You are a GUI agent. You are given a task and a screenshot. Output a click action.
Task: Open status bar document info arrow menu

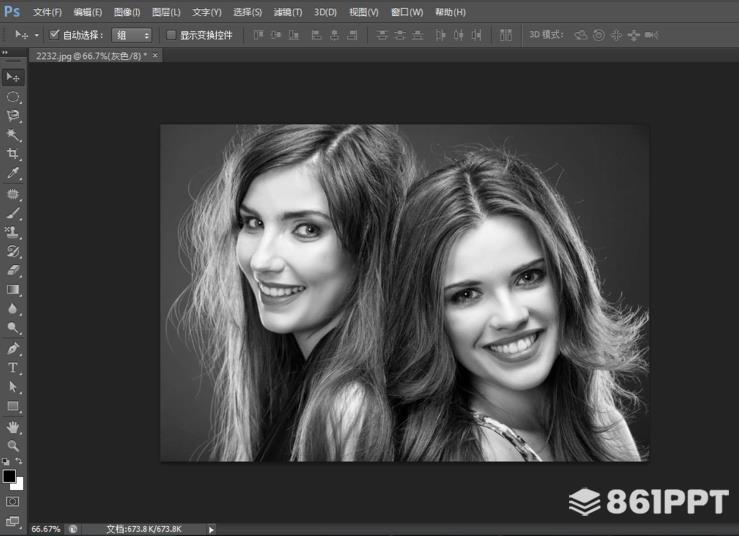210,528
